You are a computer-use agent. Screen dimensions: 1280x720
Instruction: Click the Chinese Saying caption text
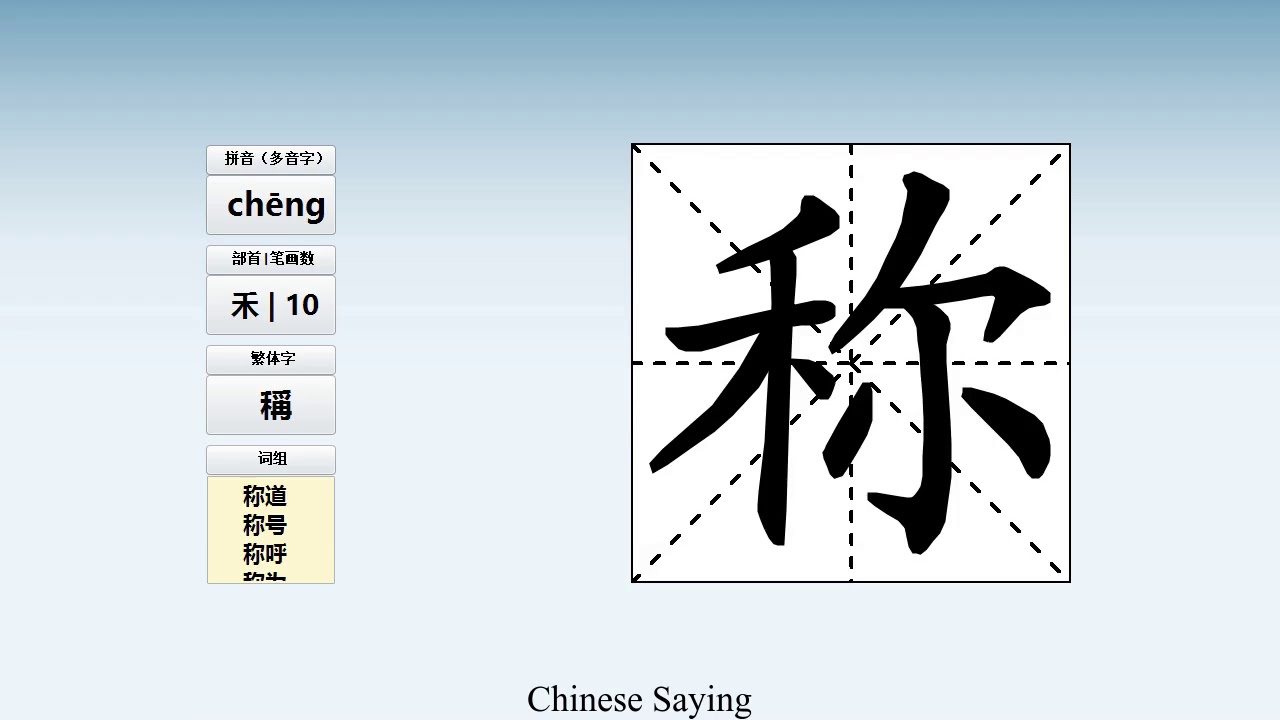[x=639, y=700]
